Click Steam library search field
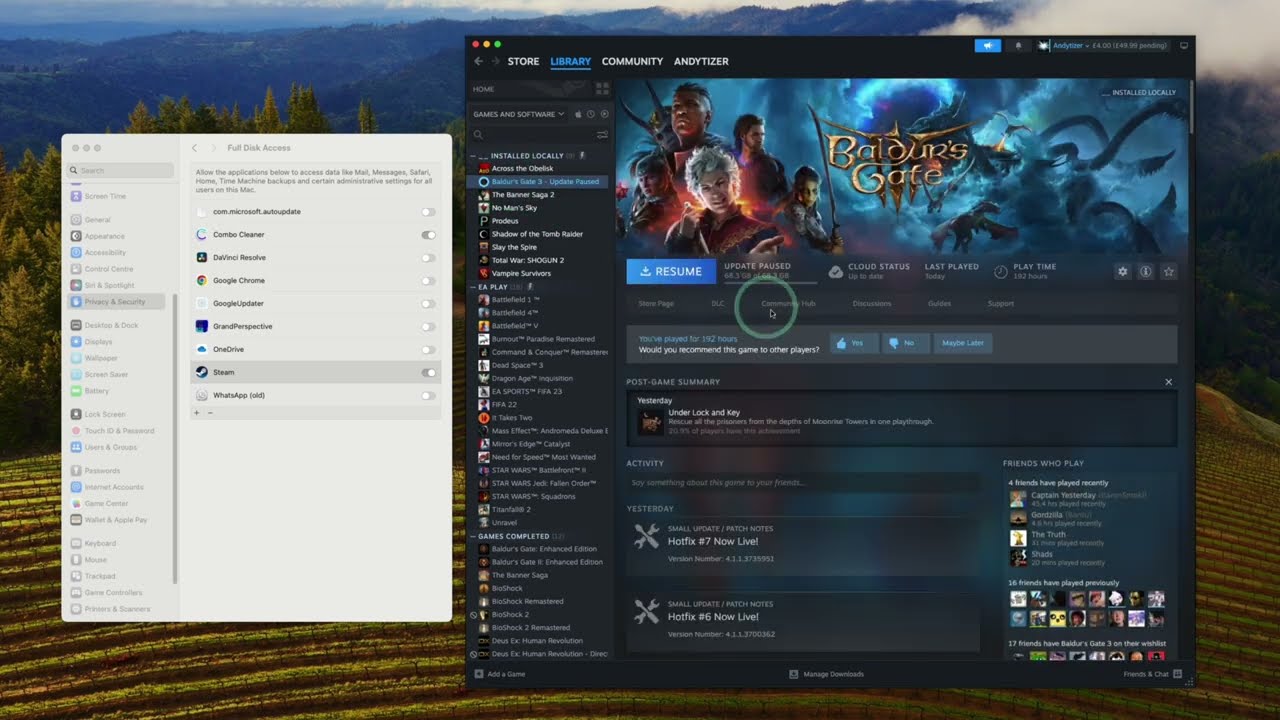 pyautogui.click(x=532, y=134)
